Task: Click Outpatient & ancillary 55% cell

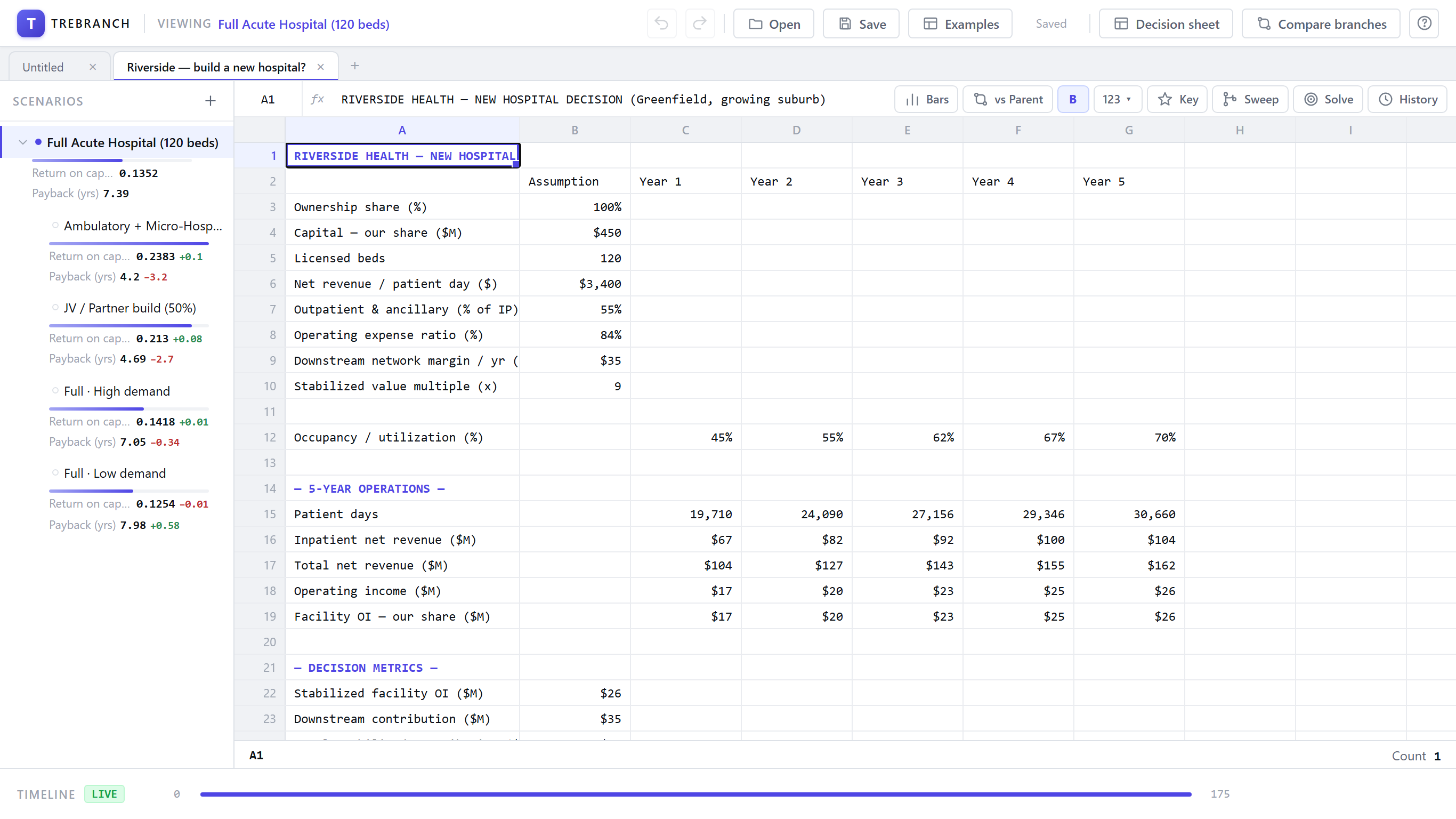Action: [x=575, y=309]
